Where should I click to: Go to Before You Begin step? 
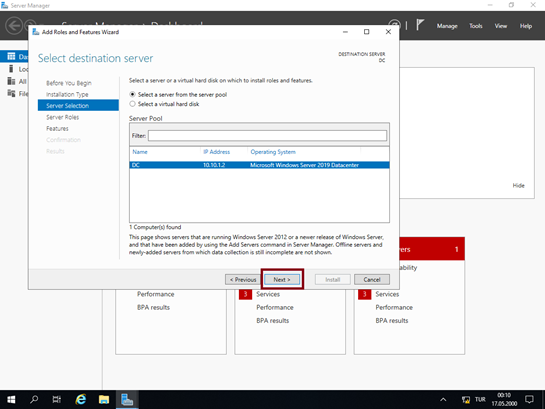[x=69, y=83]
